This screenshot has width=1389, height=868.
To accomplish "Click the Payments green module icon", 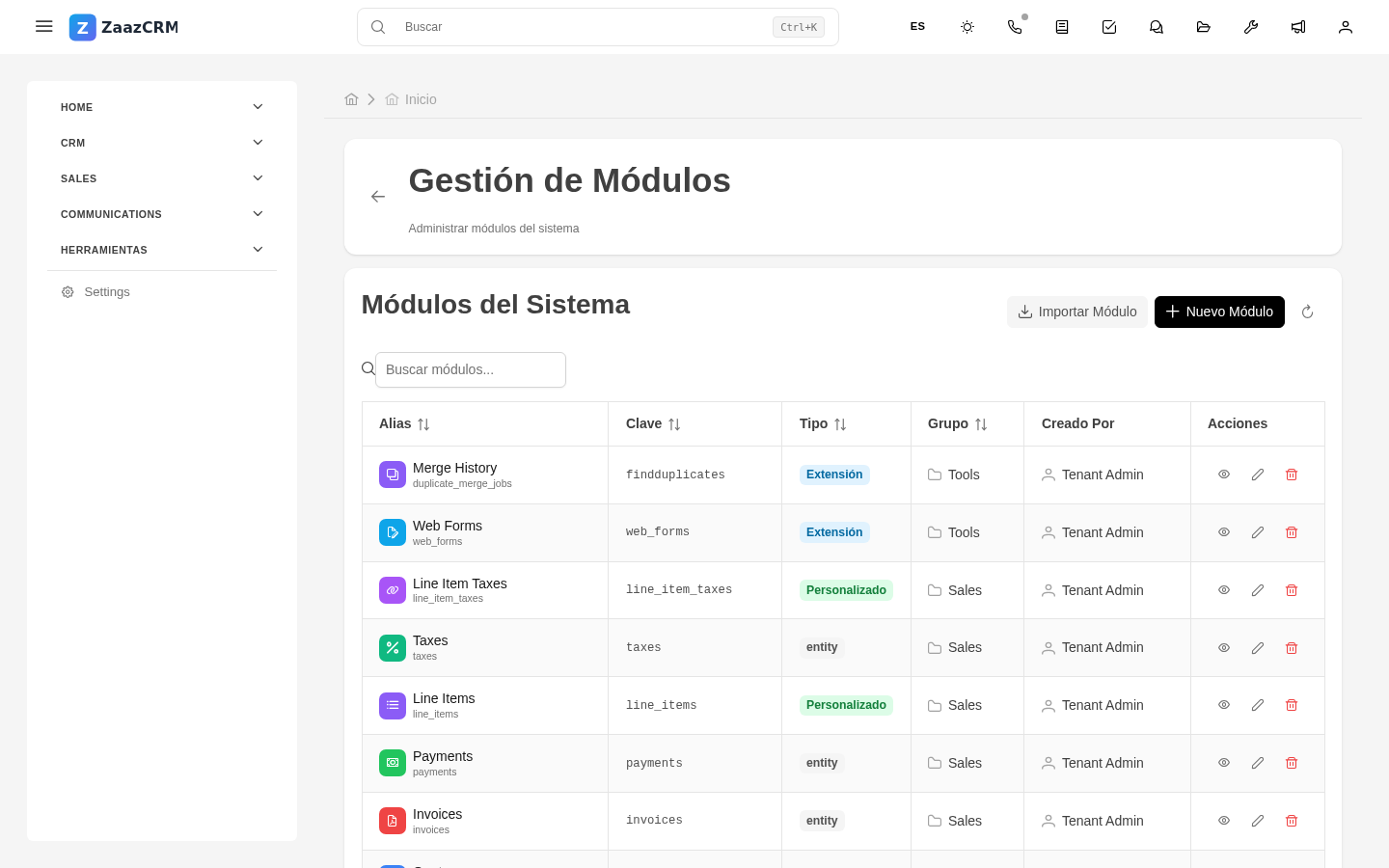I will (393, 763).
